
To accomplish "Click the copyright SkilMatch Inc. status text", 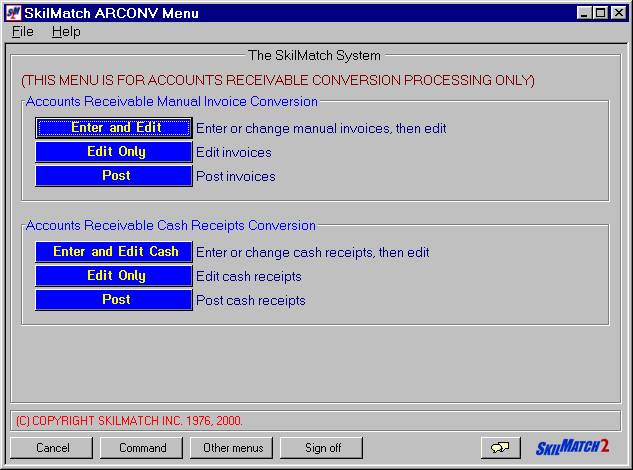I will (129, 421).
